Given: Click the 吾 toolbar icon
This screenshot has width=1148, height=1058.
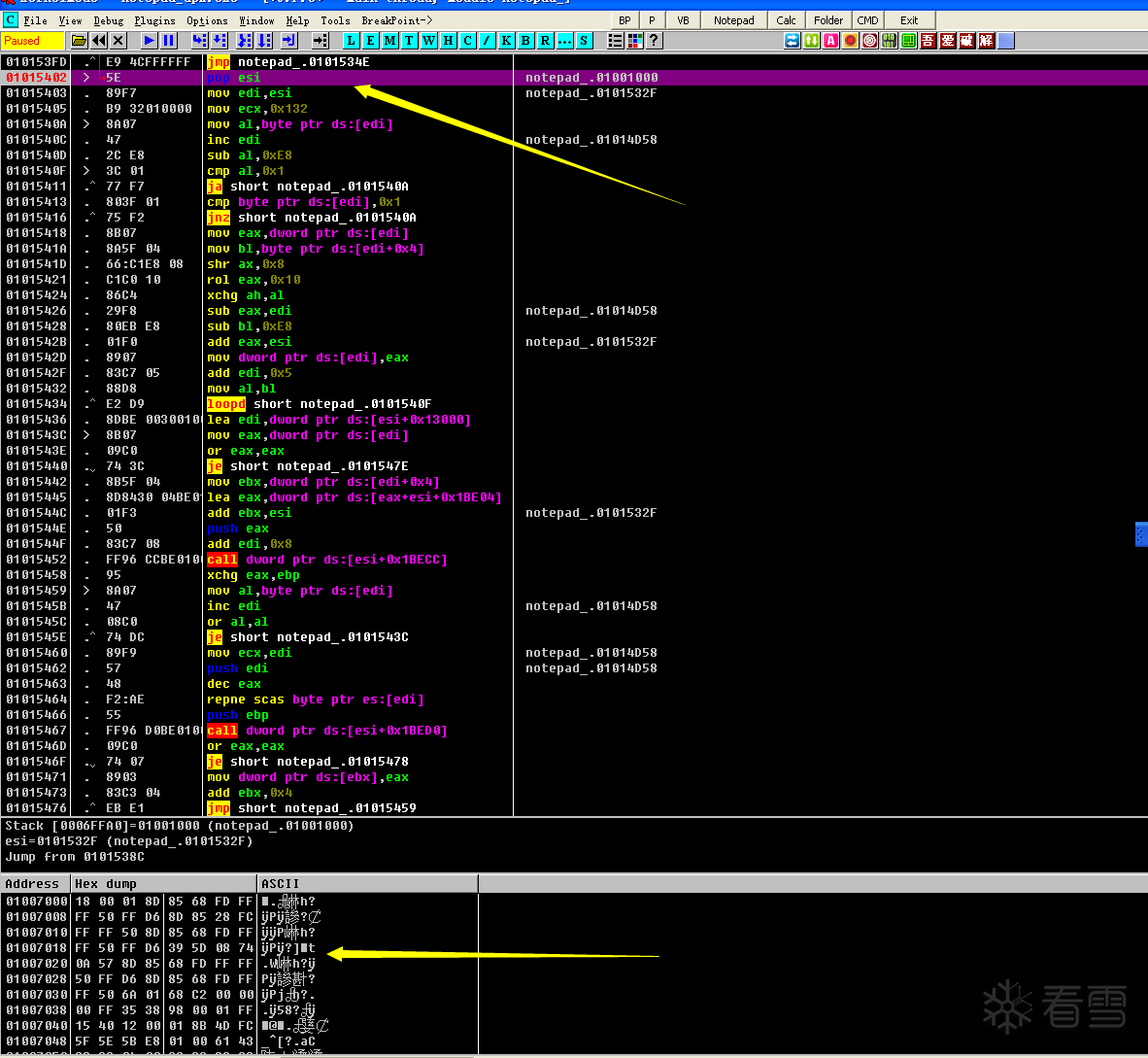Looking at the screenshot, I should click(x=929, y=41).
